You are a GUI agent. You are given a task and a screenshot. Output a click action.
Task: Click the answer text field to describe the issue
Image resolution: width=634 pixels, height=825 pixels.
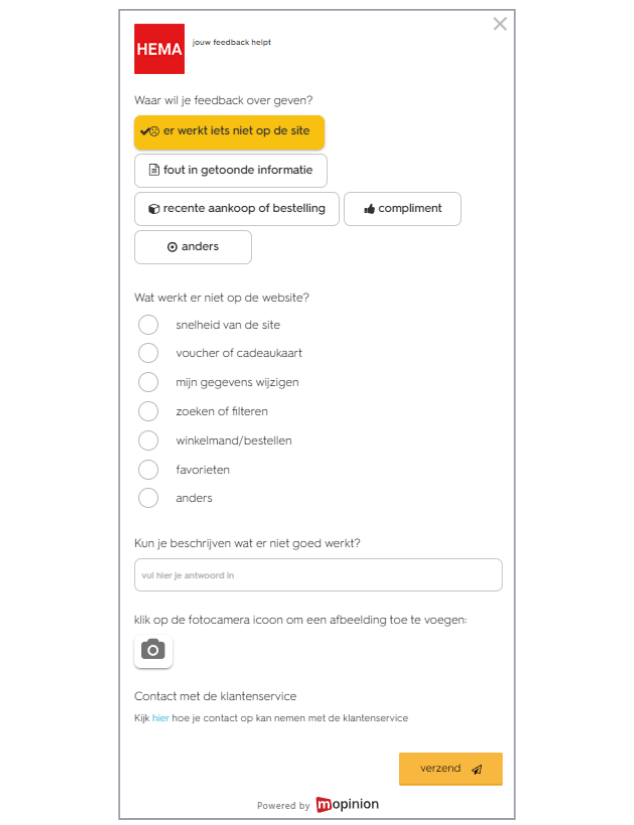click(317, 575)
